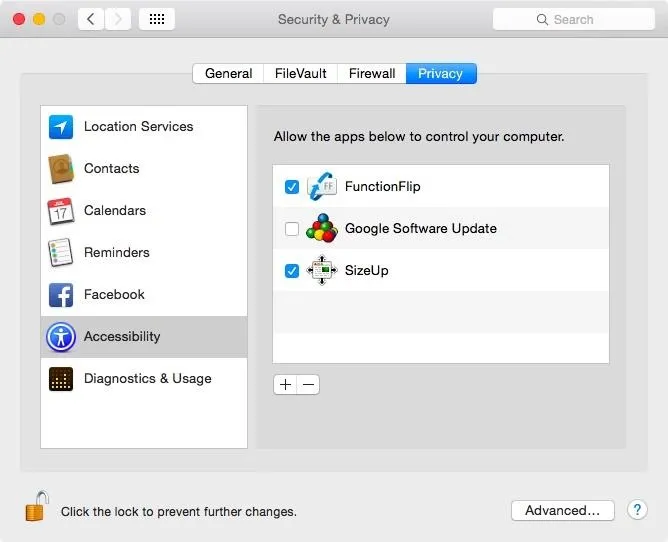Switch to the FileVault tab
Screen dimensions: 668x542
(300, 73)
